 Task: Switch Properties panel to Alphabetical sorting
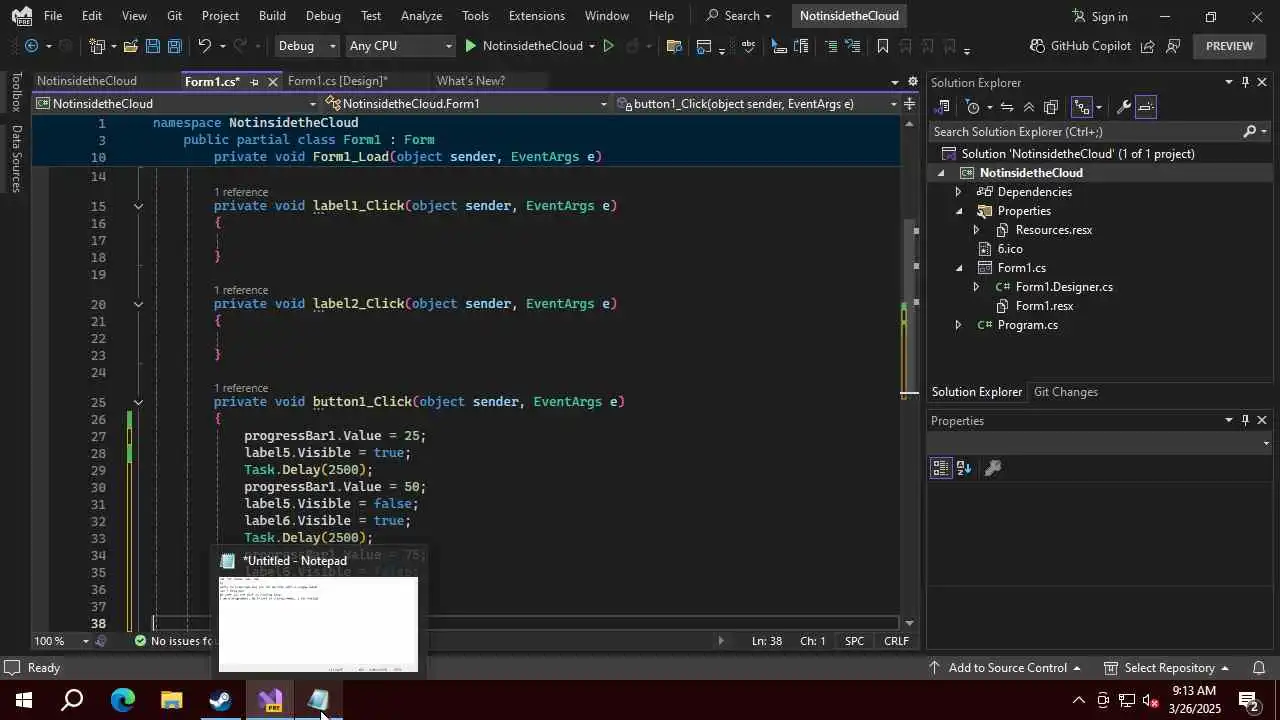(x=964, y=468)
